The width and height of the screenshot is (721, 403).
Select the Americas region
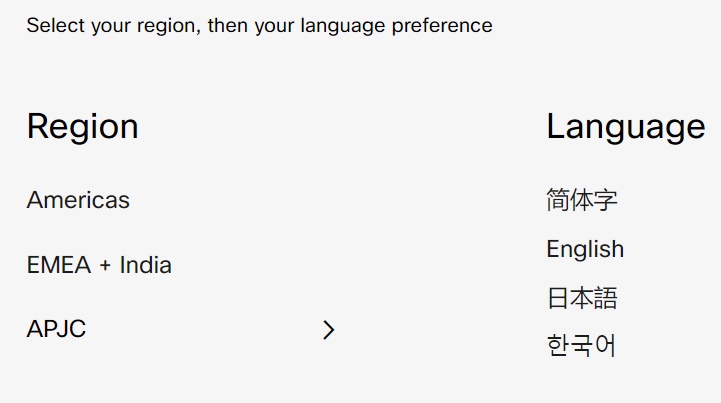coord(78,200)
